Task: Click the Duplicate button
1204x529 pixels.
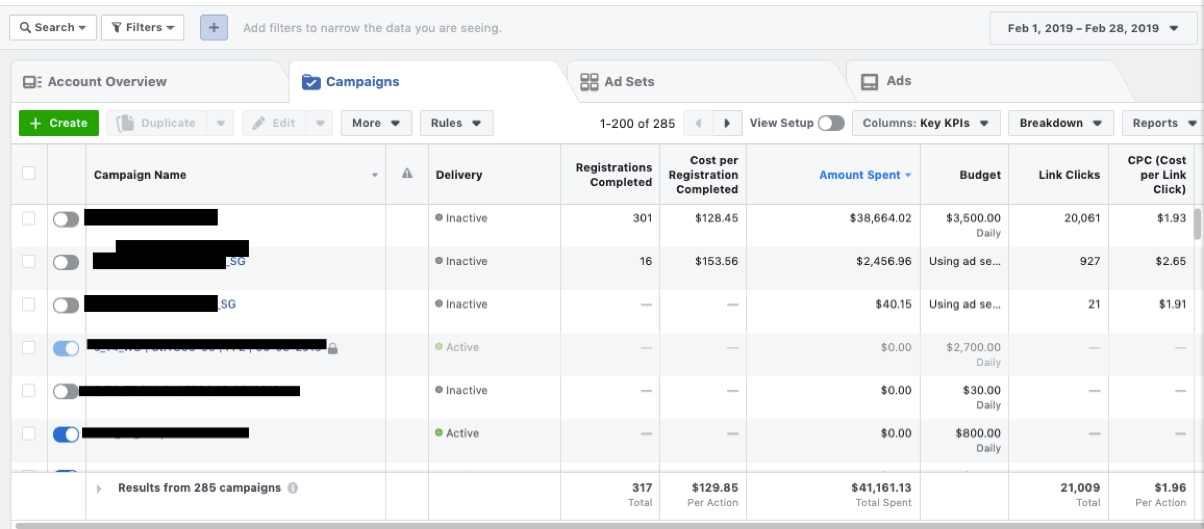Action: point(157,123)
